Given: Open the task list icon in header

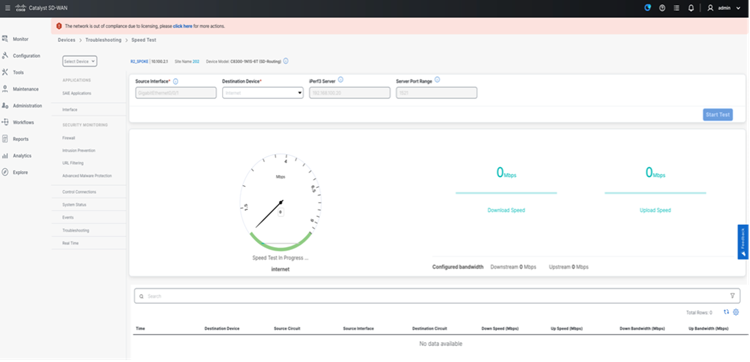Looking at the screenshot, I should [x=676, y=8].
